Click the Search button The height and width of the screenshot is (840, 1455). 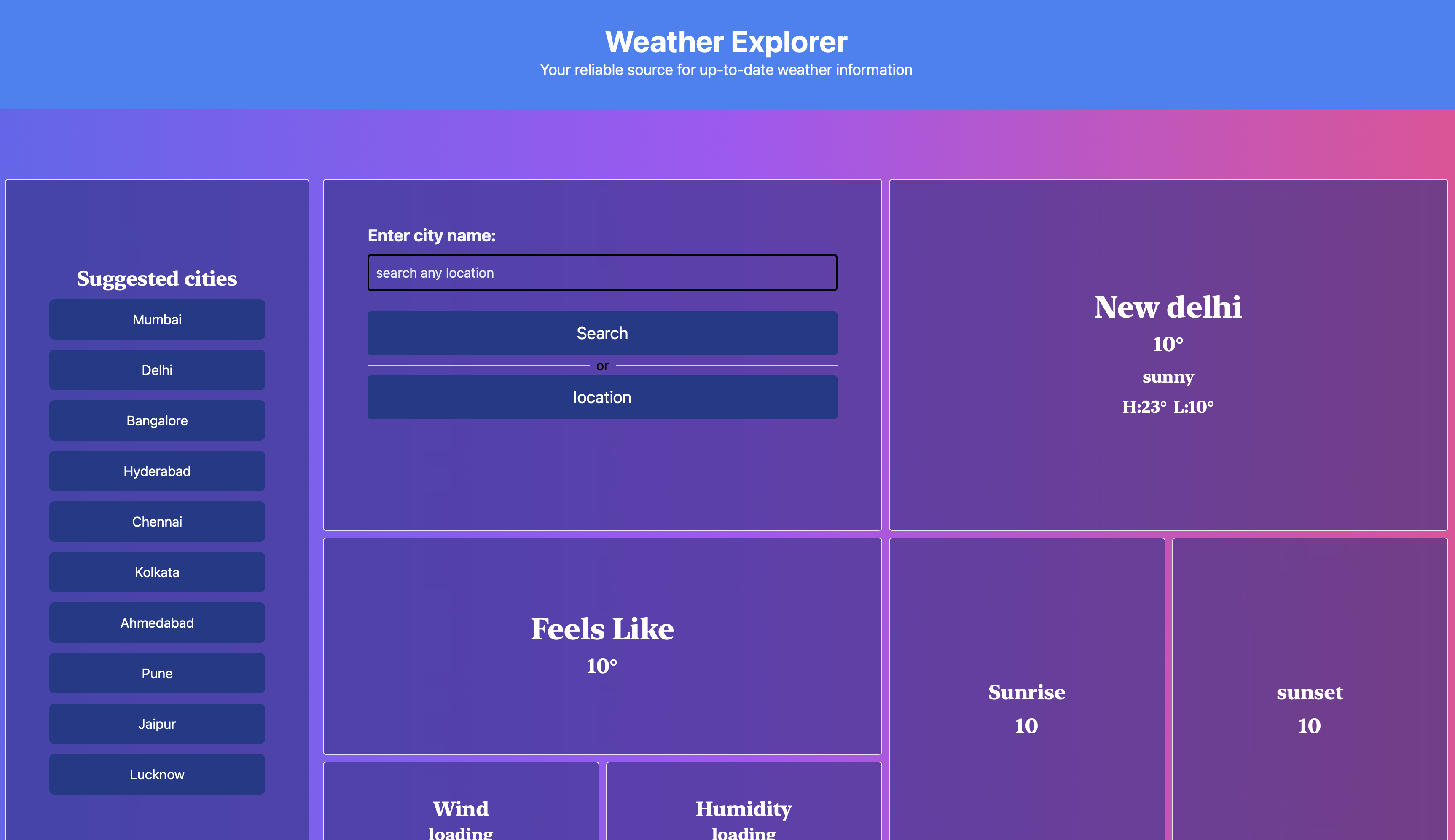[x=602, y=332]
